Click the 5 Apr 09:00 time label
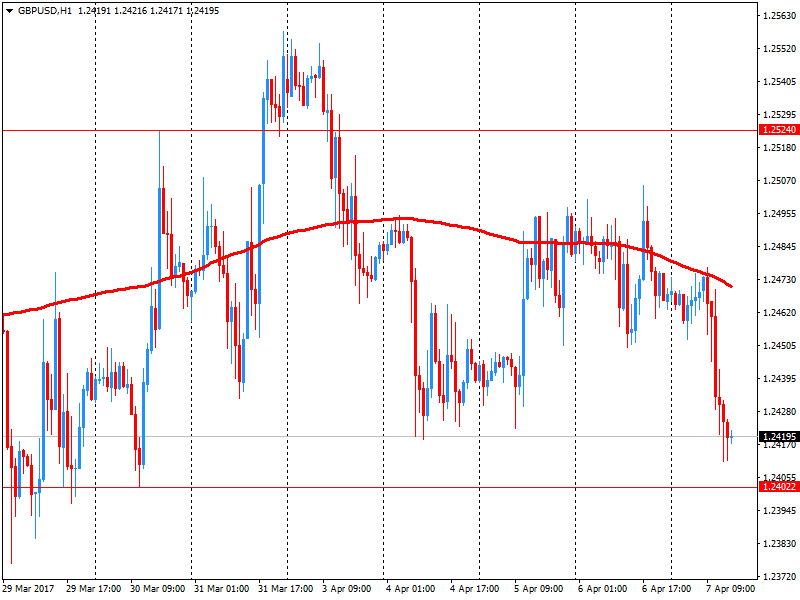The height and width of the screenshot is (600, 800). 538,589
